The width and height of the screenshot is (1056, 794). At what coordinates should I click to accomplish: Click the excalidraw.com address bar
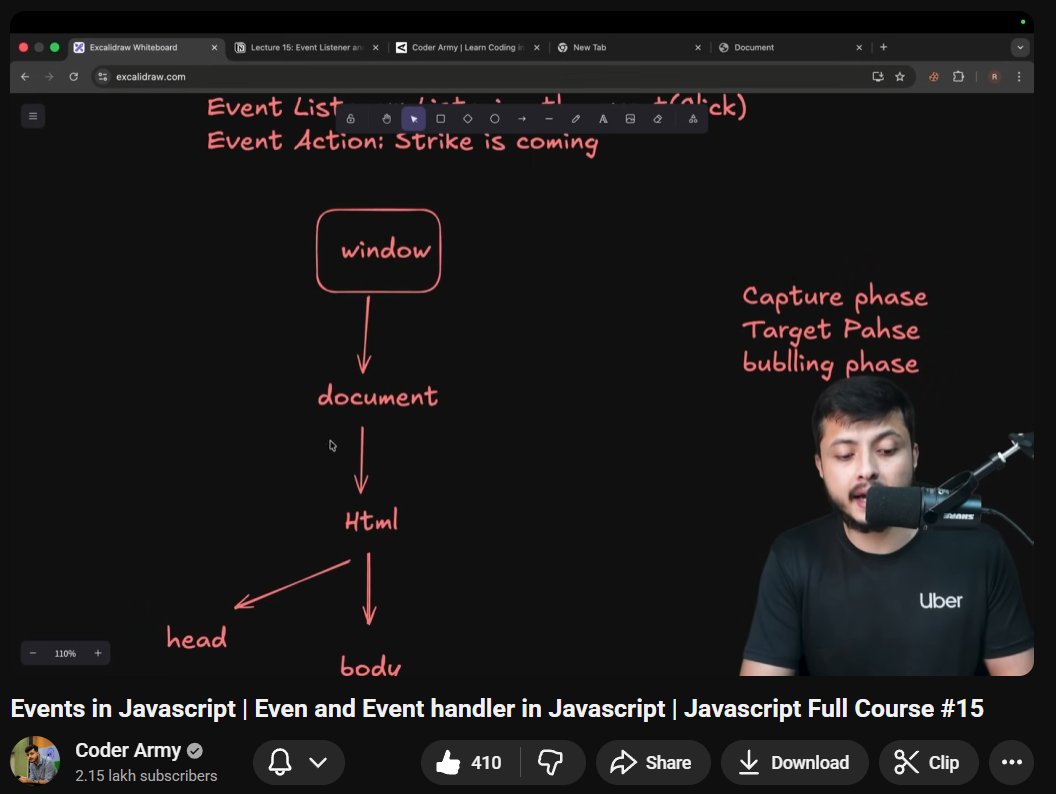pos(150,76)
